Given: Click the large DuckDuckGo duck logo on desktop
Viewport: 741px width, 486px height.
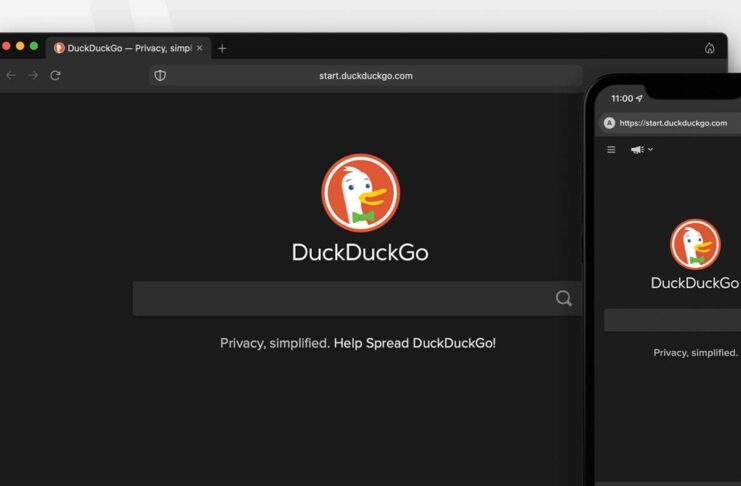Looking at the screenshot, I should pyautogui.click(x=361, y=192).
